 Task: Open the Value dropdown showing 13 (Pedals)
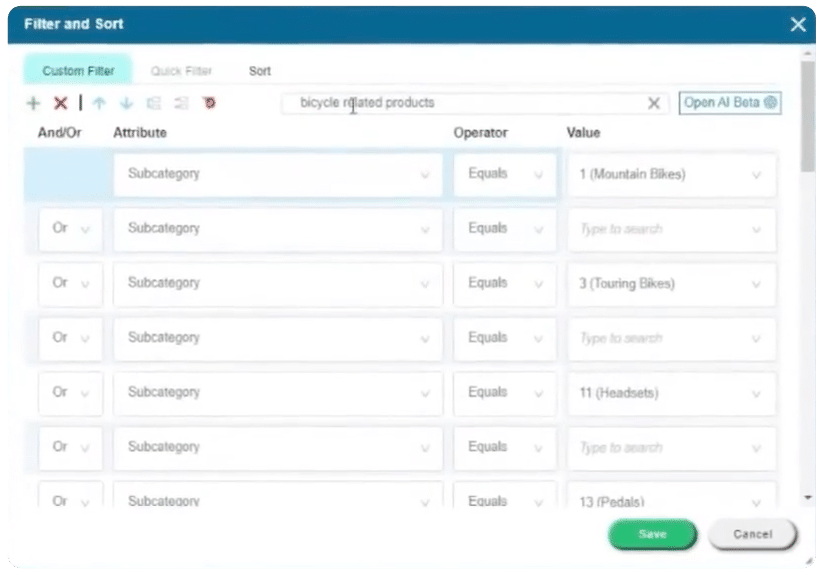(671, 496)
